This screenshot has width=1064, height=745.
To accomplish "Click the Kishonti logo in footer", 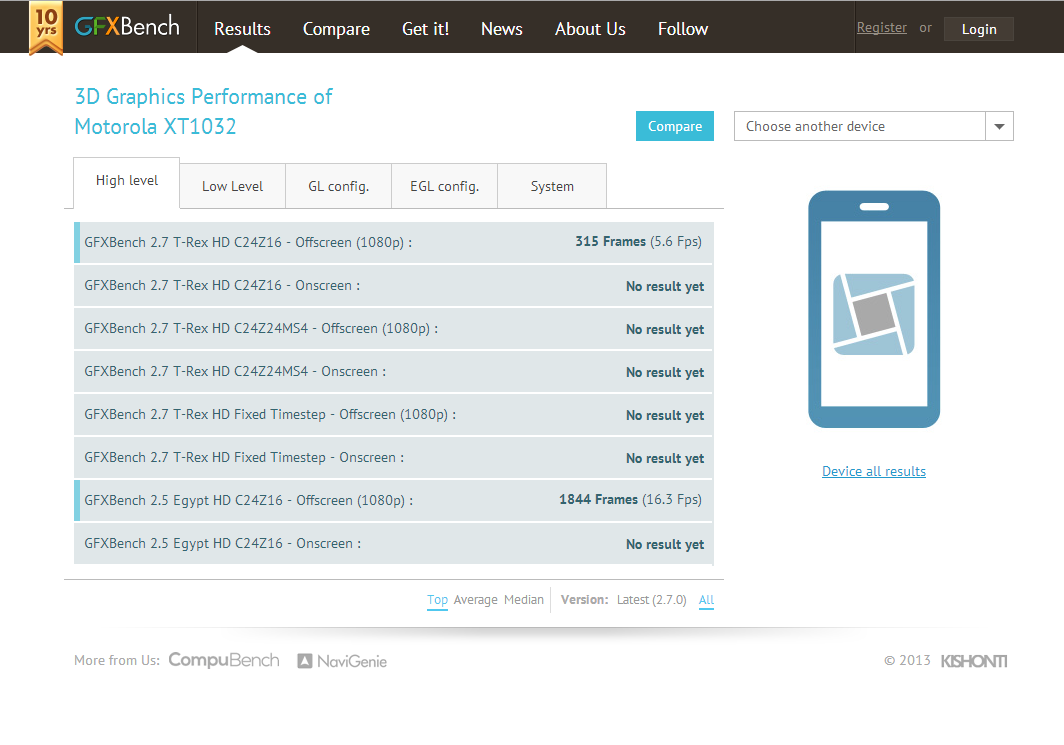I will pyautogui.click(x=974, y=661).
